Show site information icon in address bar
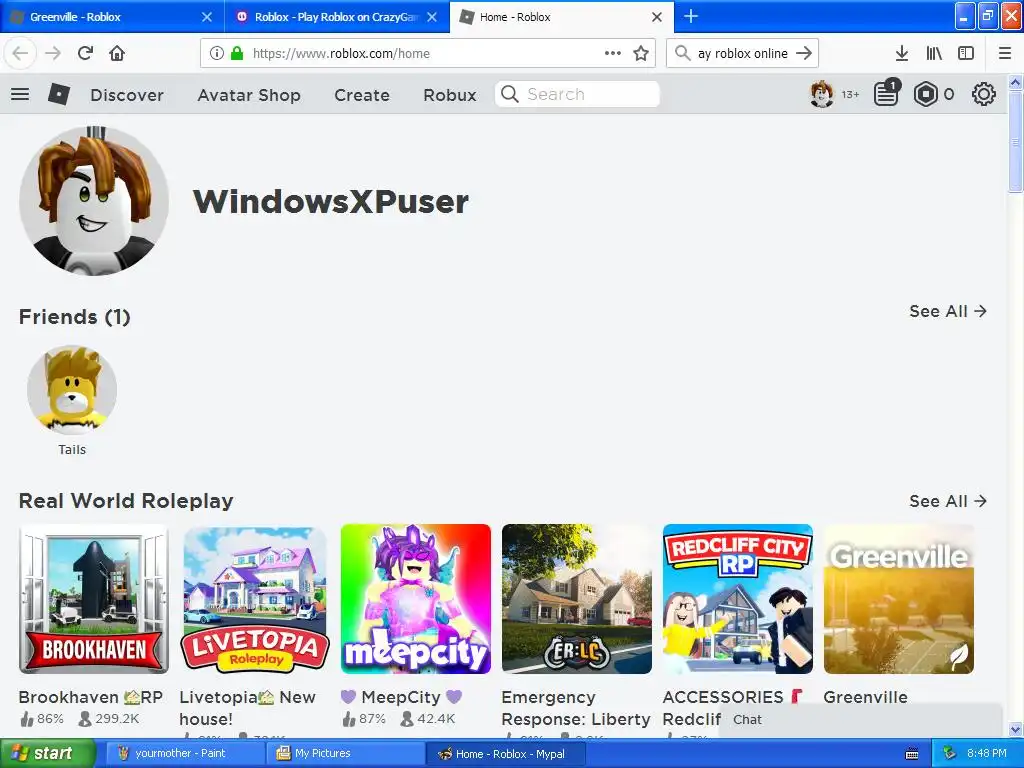 click(217, 54)
